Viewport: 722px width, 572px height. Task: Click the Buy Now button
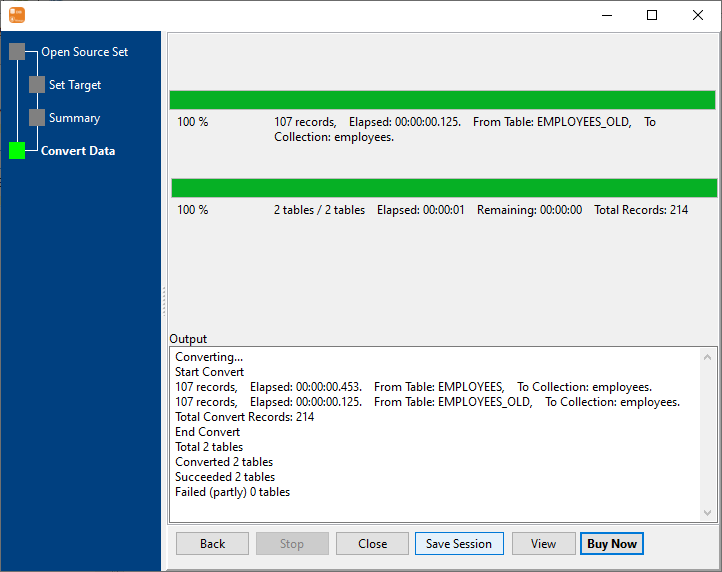[x=611, y=544]
